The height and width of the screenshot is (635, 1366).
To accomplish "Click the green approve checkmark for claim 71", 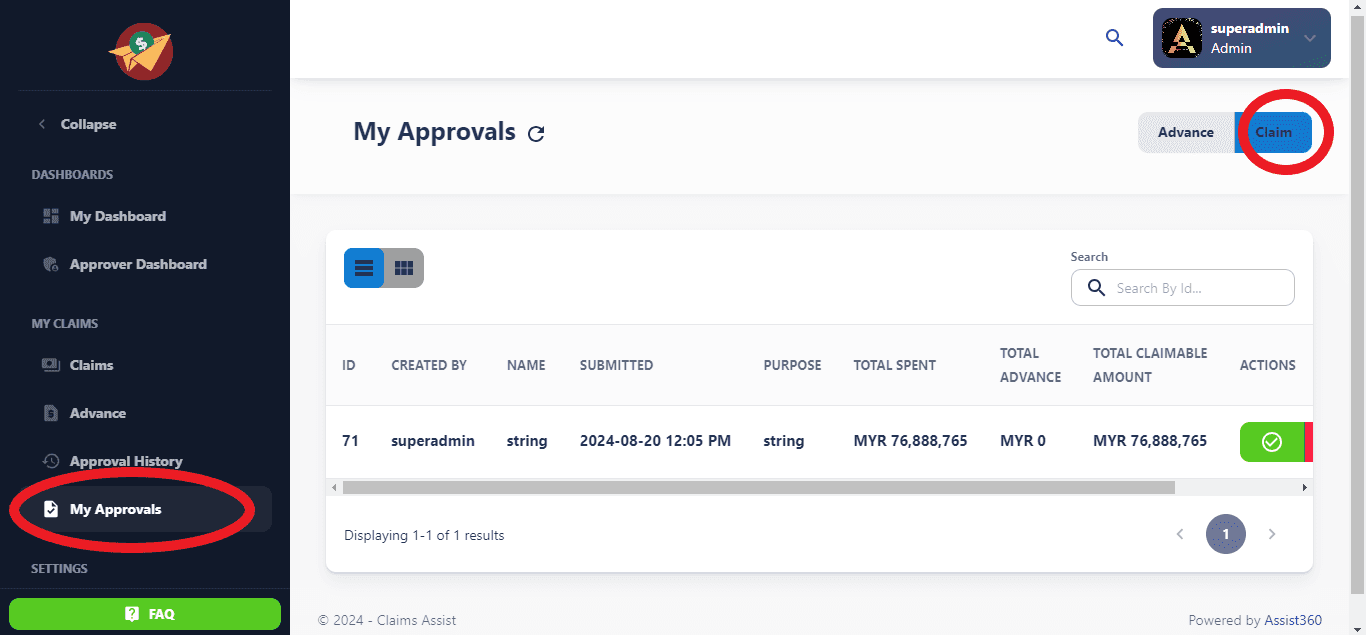I will point(1271,441).
